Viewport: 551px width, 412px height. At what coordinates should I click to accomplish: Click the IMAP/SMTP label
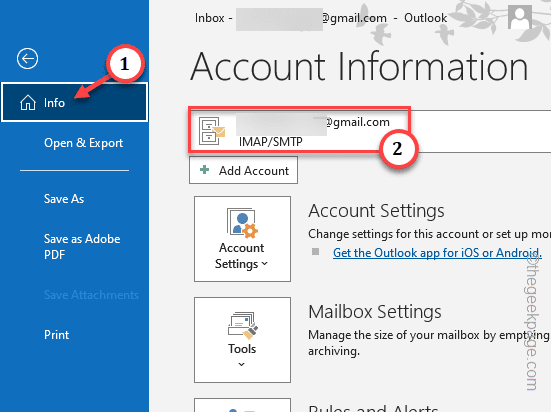point(271,142)
